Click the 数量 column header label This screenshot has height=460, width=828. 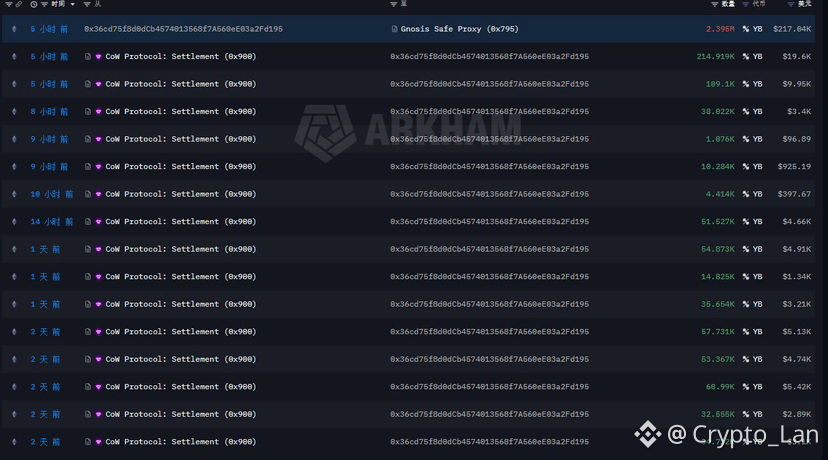[728, 4]
